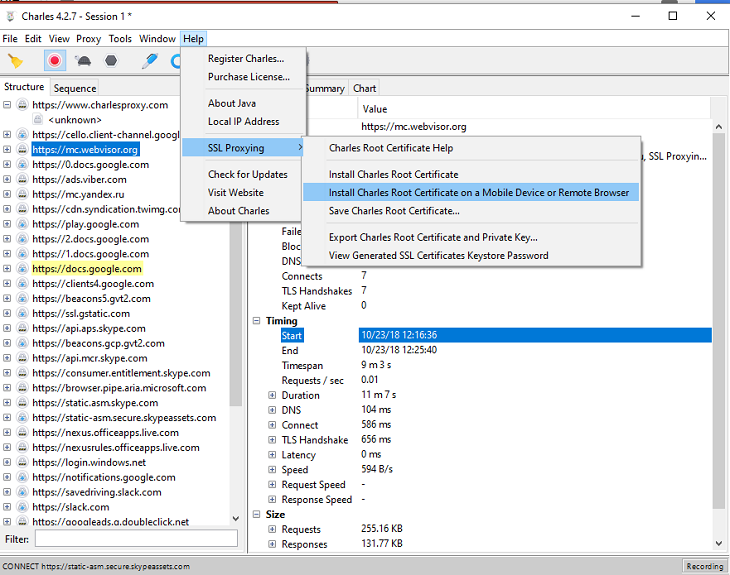Open the Tools menu

[120, 39]
